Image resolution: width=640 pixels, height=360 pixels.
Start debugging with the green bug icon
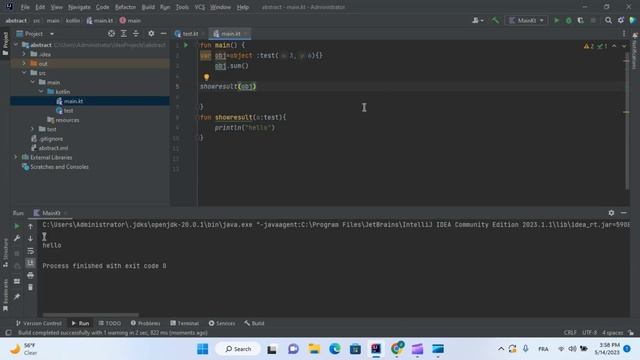(x=569, y=20)
